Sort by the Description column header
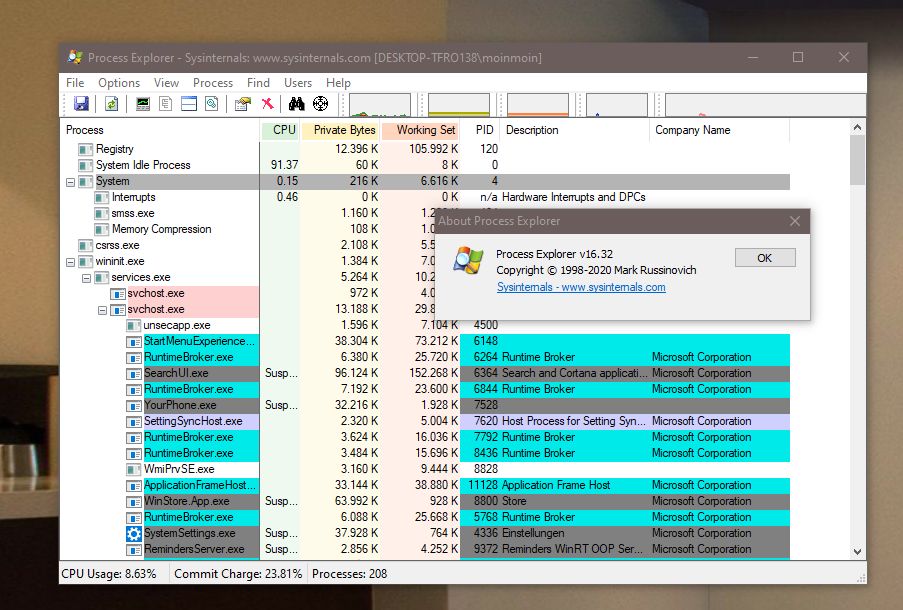 [x=575, y=130]
